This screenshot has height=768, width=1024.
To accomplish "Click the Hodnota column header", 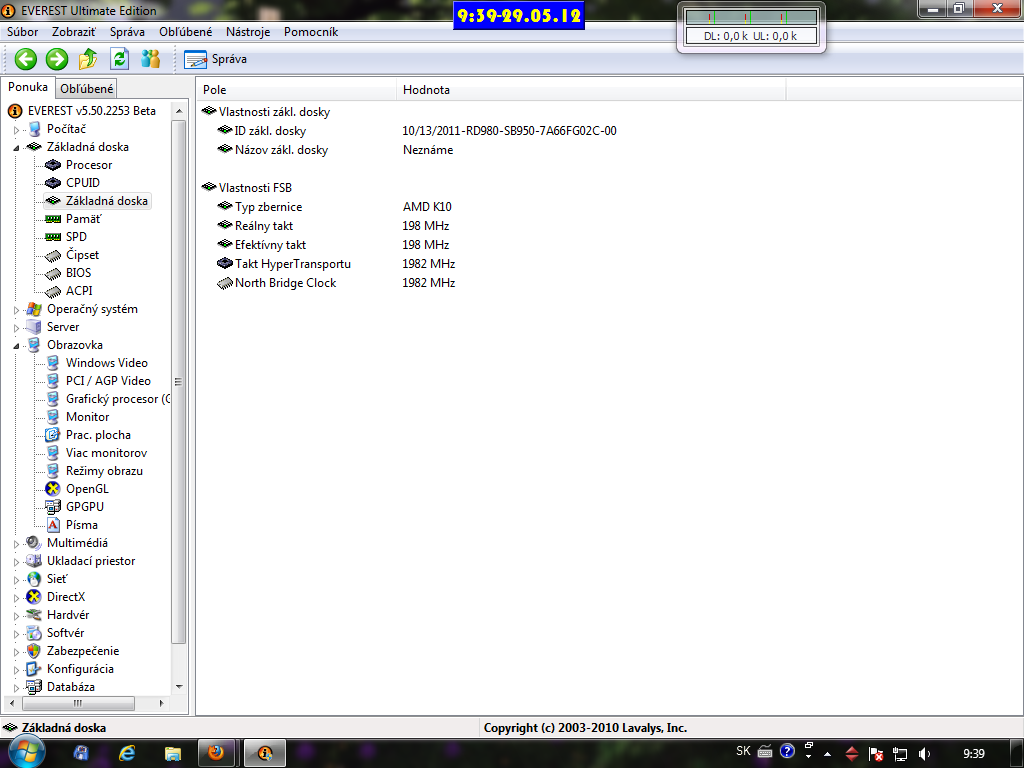I will coord(590,90).
